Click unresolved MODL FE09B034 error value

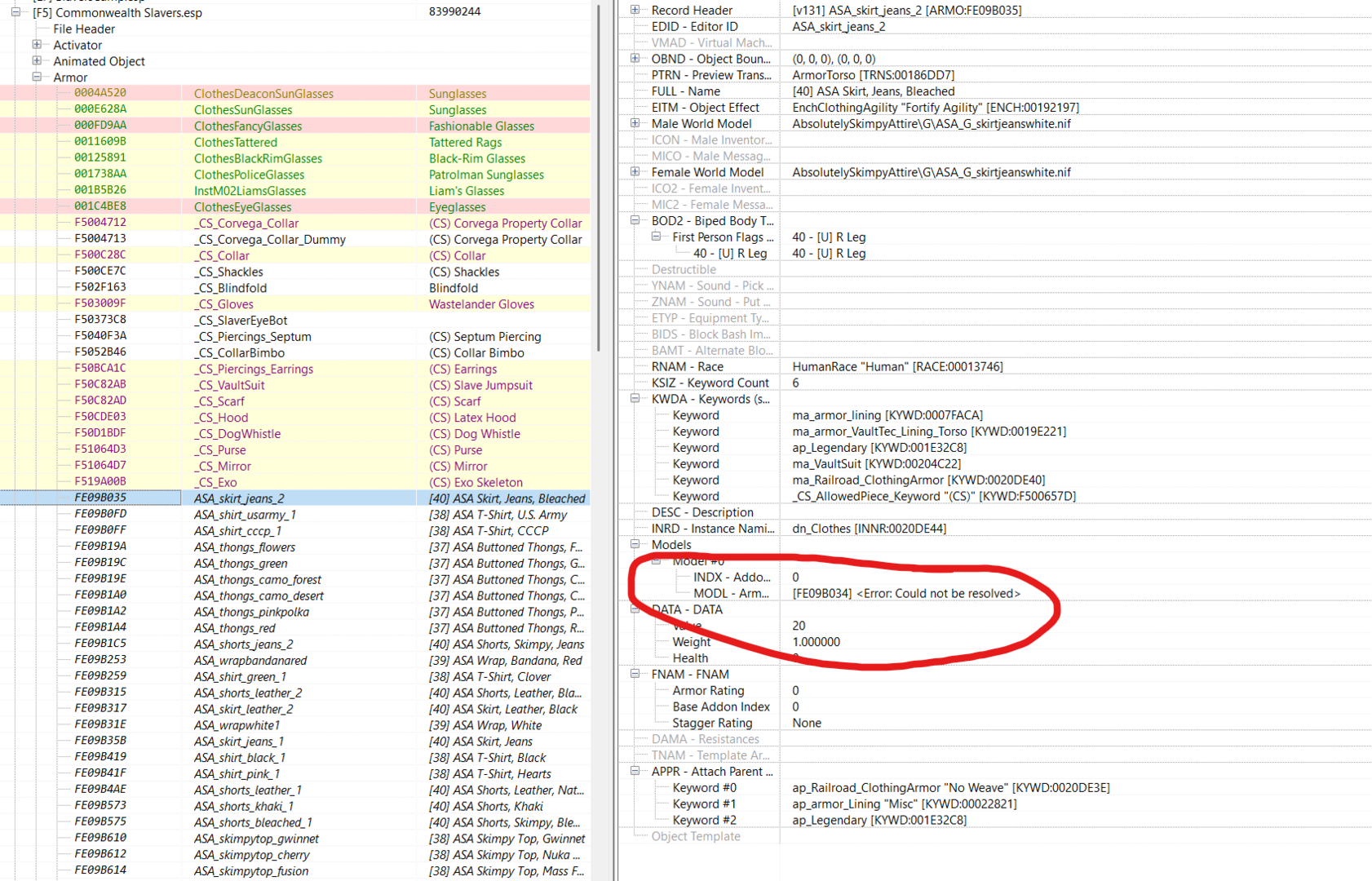[906, 593]
